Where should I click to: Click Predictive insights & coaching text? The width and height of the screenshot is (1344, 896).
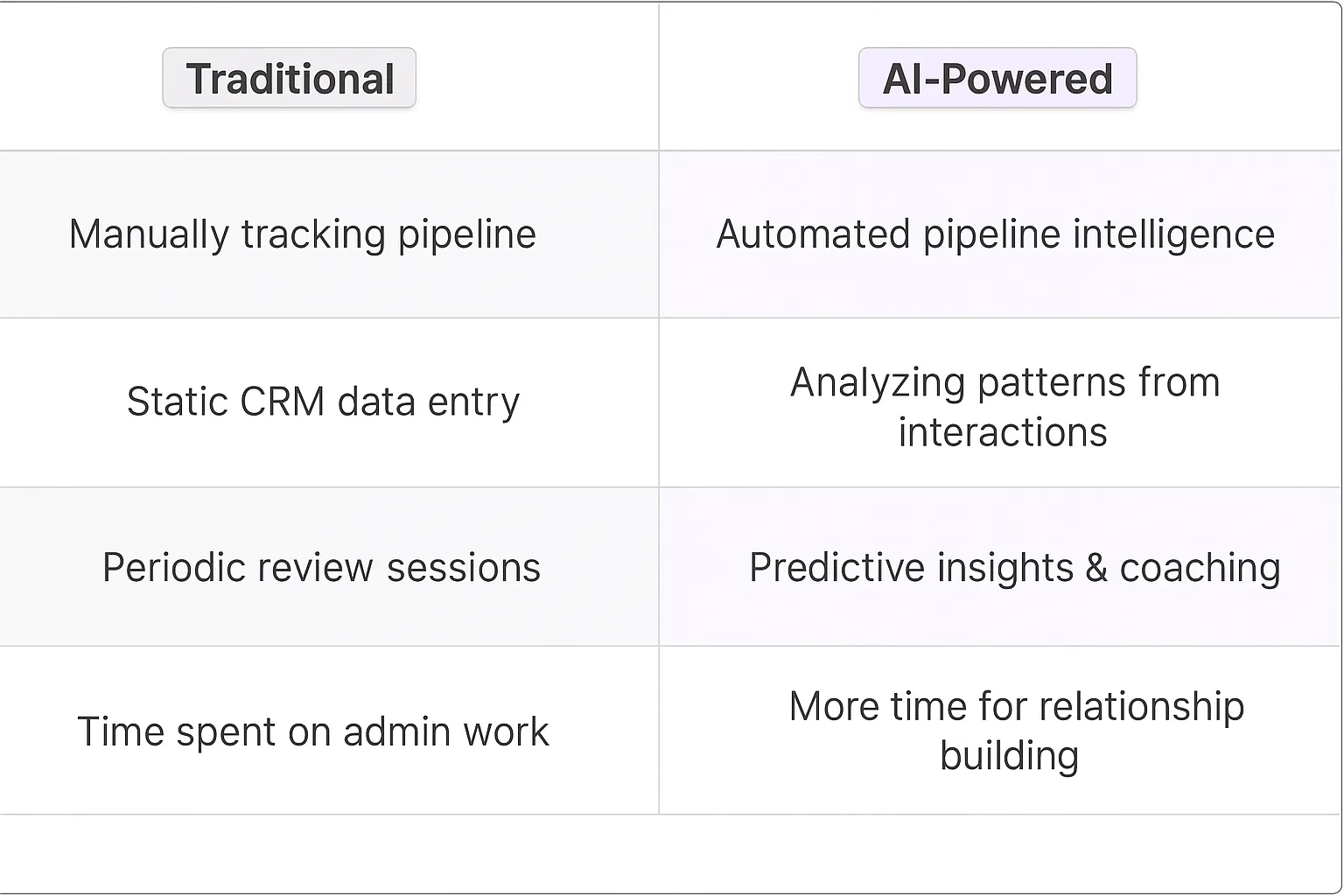coord(1014,568)
